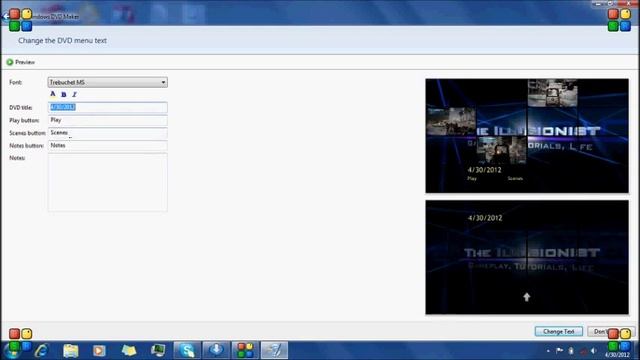640x360 pixels.
Task: Open the volume icon in system tray
Action: 594,351
